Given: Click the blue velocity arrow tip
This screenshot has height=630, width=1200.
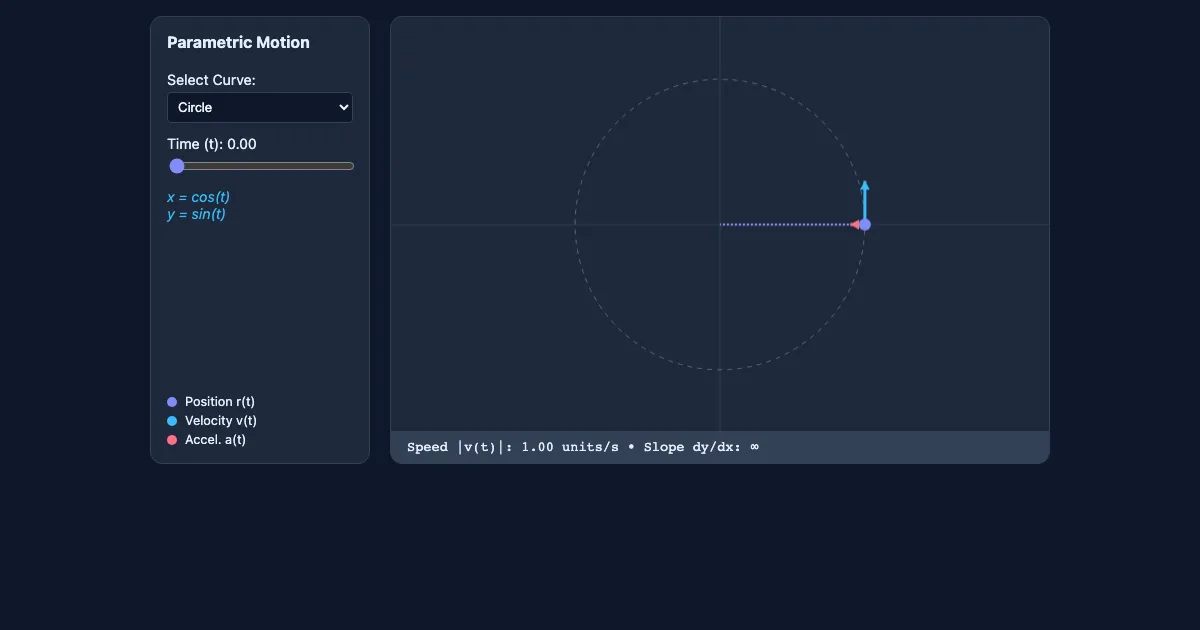Looking at the screenshot, I should [865, 184].
